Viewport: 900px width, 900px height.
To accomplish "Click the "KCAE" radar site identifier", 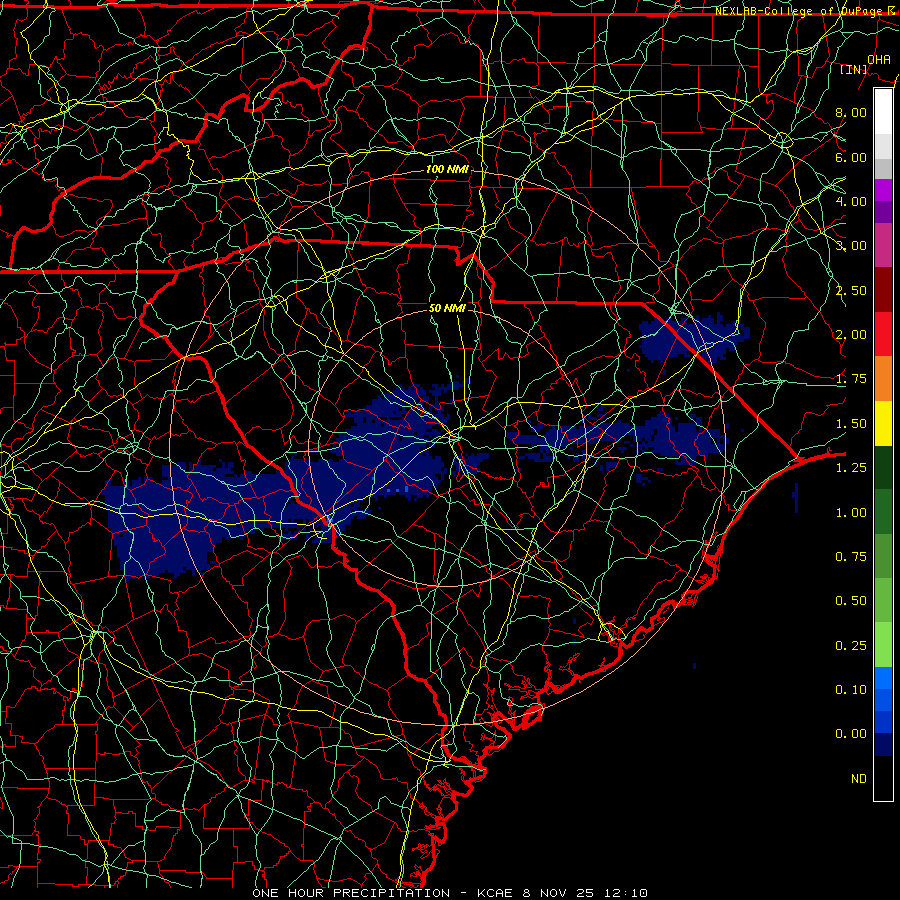I will pyautogui.click(x=495, y=893).
